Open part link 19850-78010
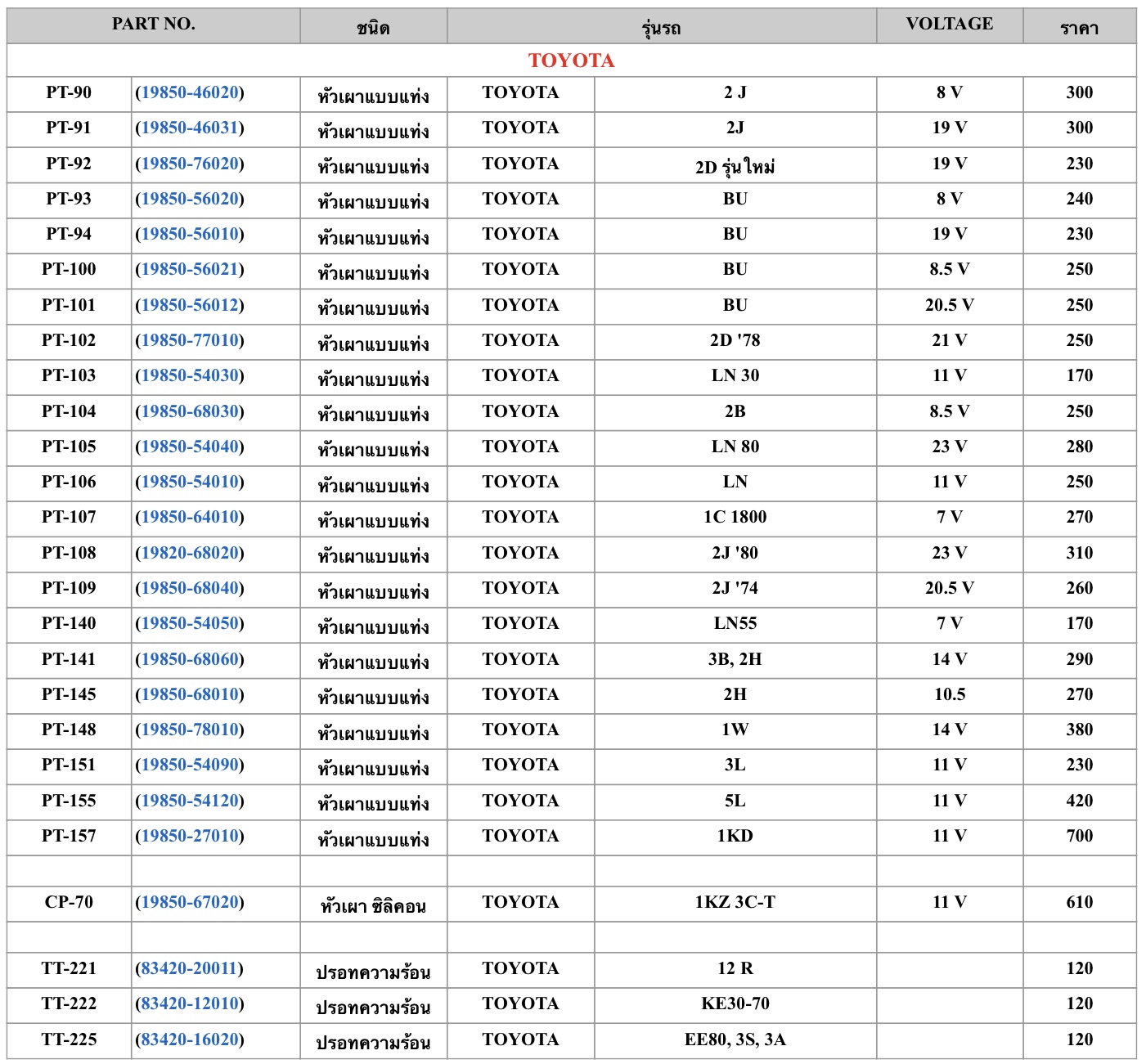The width and height of the screenshot is (1146, 1064). coord(190,730)
